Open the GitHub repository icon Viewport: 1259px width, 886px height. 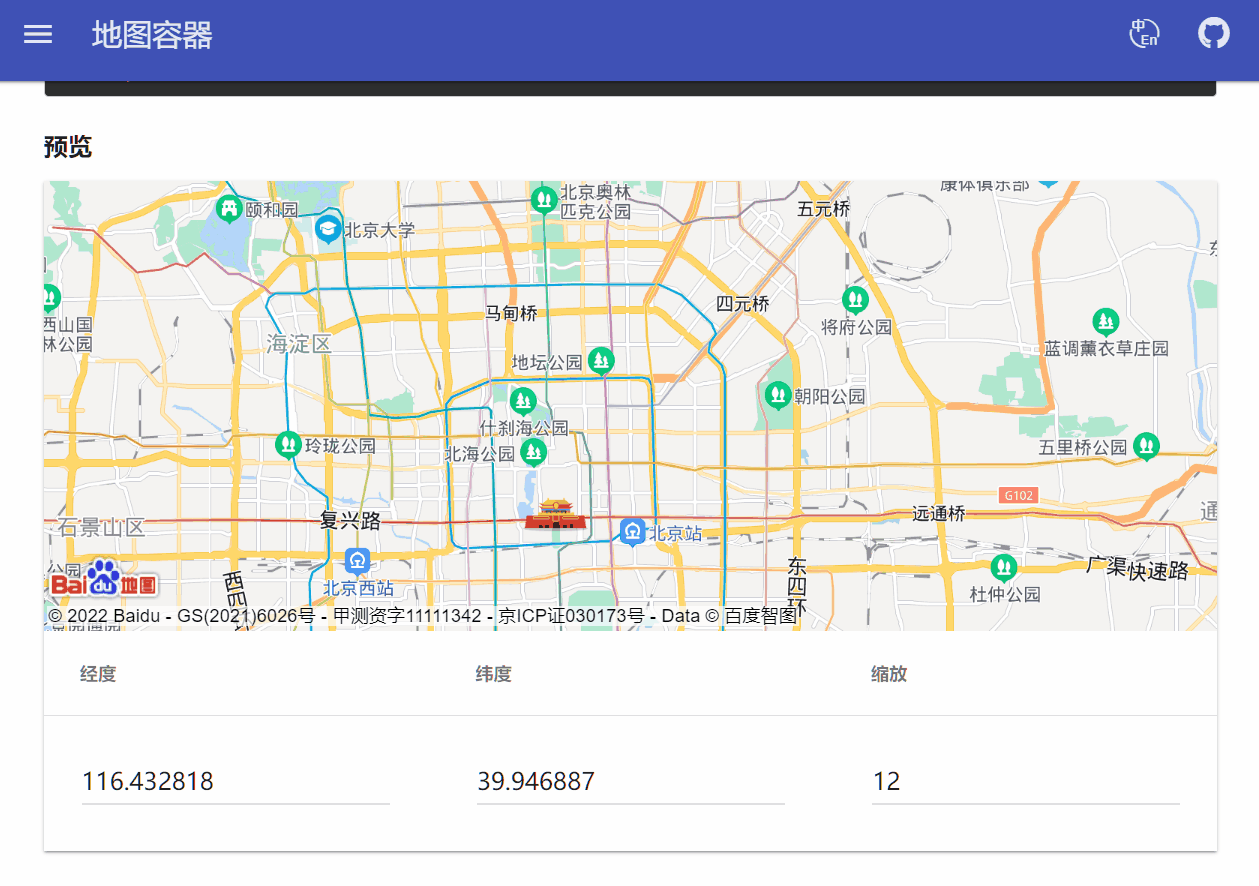pyautogui.click(x=1213, y=34)
